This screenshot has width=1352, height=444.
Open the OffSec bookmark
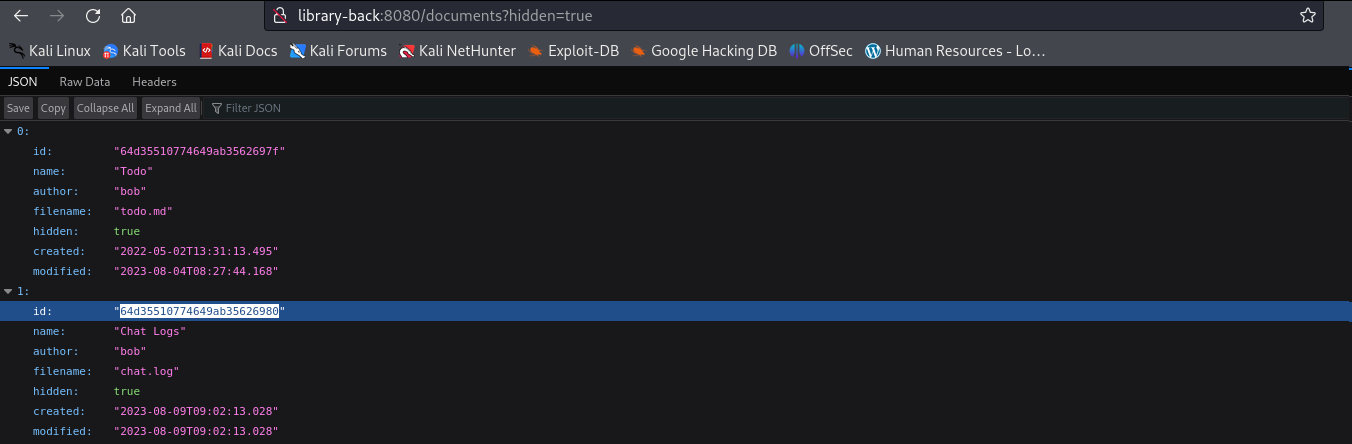pos(821,51)
